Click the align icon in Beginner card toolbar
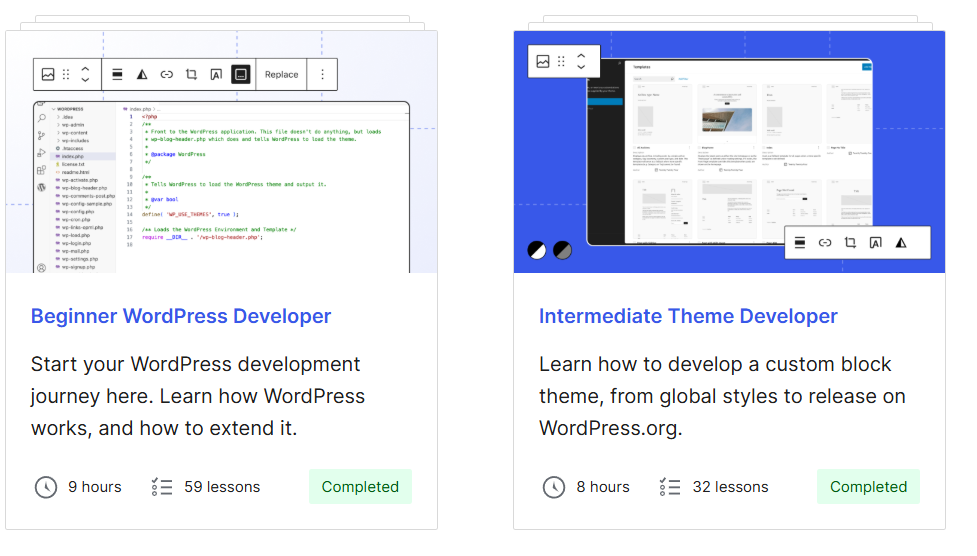977x556 pixels. tap(117, 75)
